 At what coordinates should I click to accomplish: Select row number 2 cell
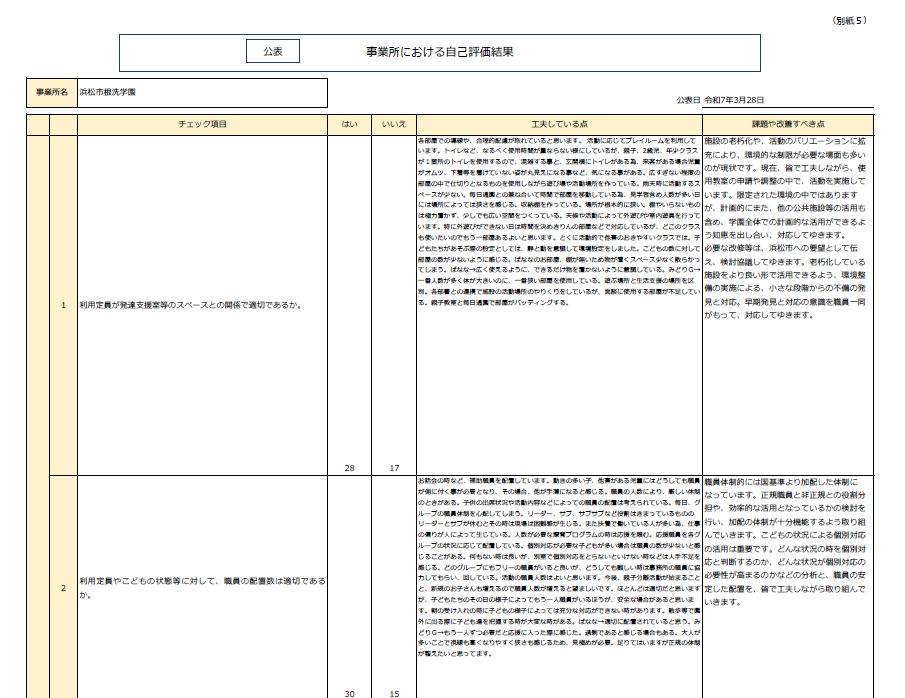[63, 587]
